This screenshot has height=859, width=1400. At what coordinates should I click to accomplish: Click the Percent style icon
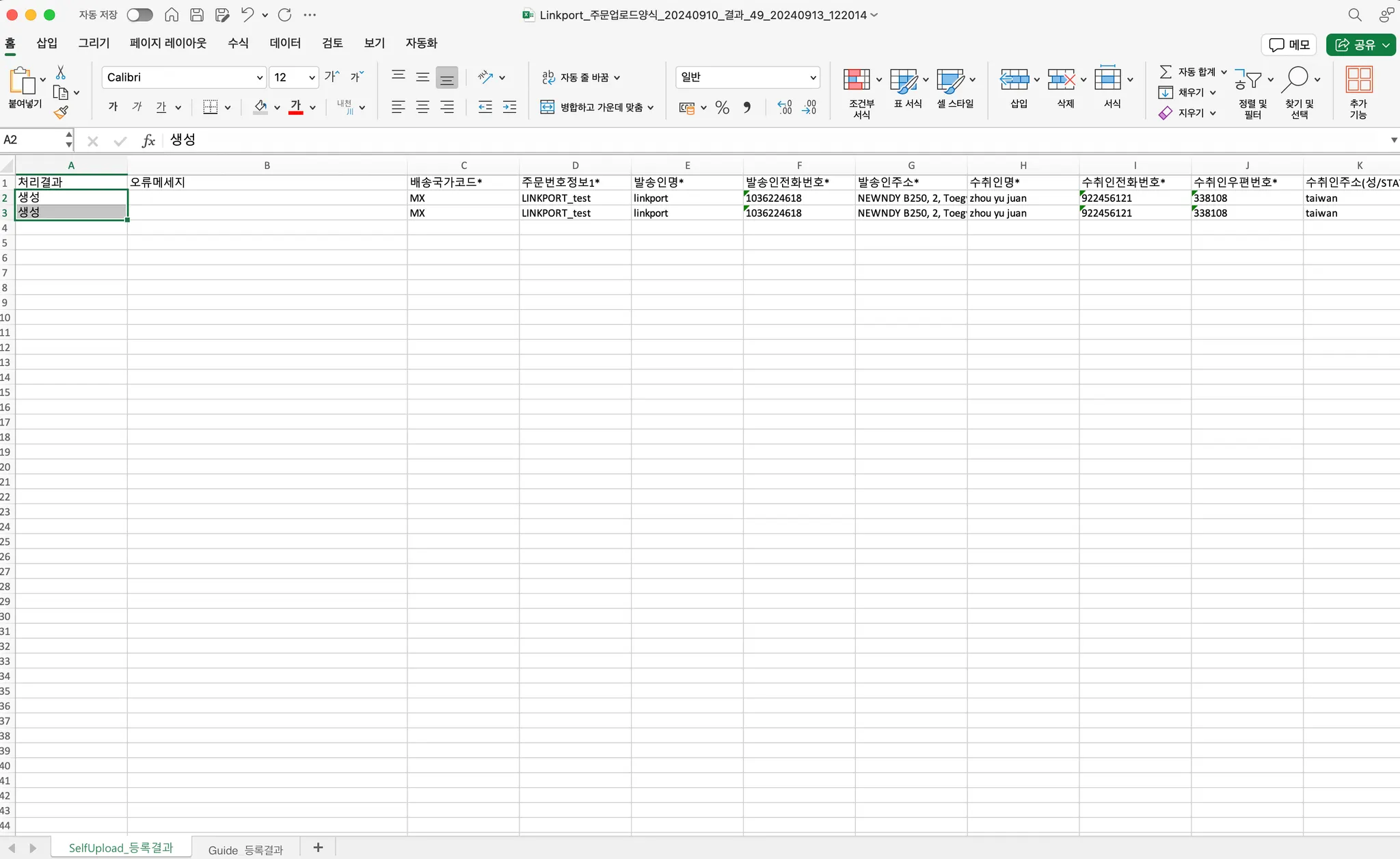722,107
